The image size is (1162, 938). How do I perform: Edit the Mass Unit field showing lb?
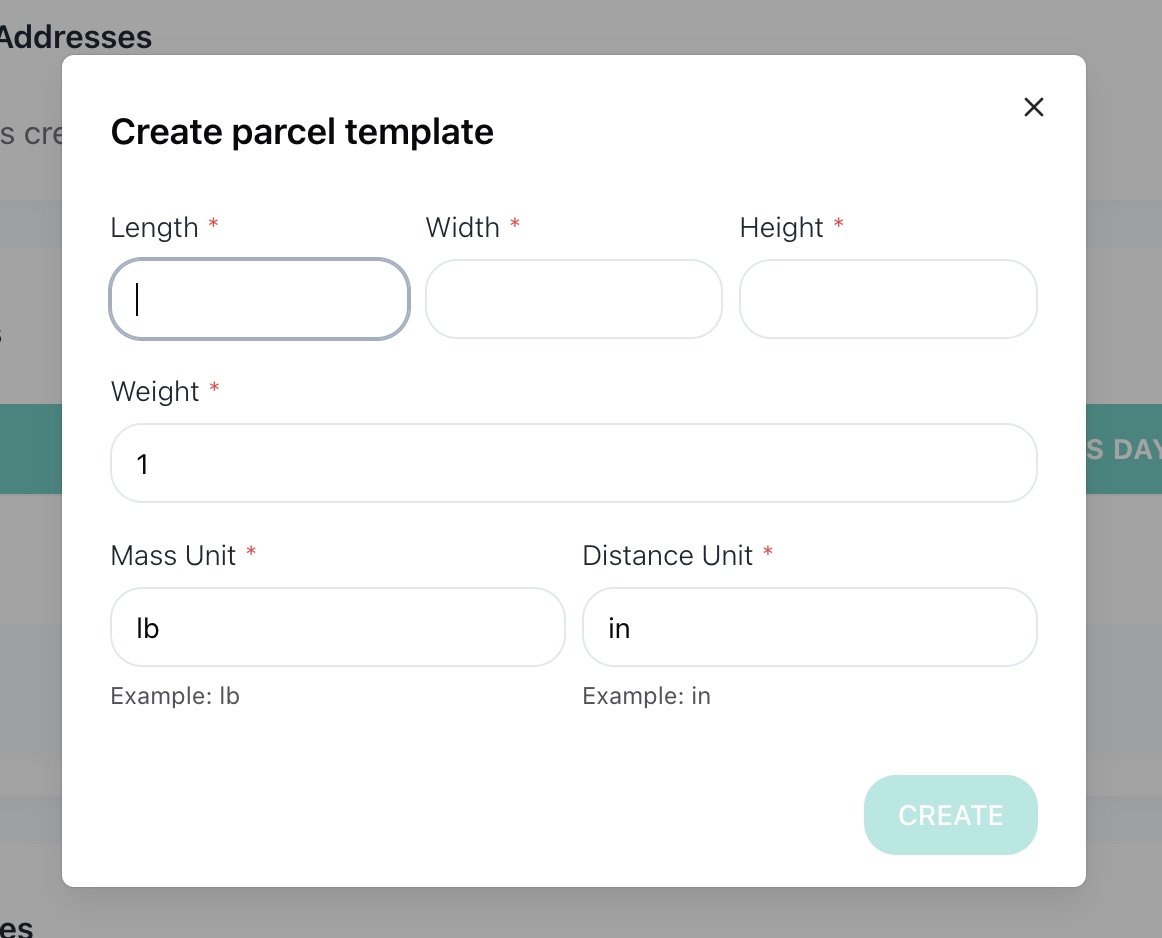tap(338, 628)
